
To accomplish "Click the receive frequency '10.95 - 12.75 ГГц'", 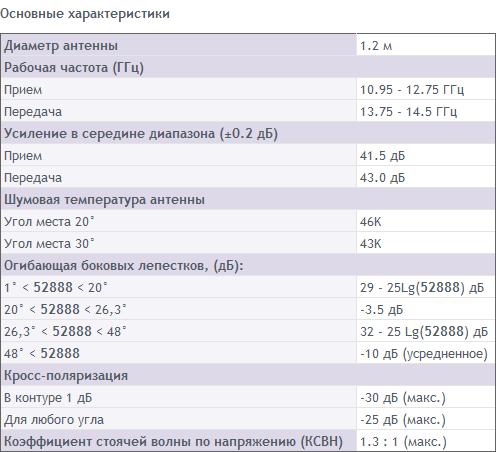I will [412, 90].
